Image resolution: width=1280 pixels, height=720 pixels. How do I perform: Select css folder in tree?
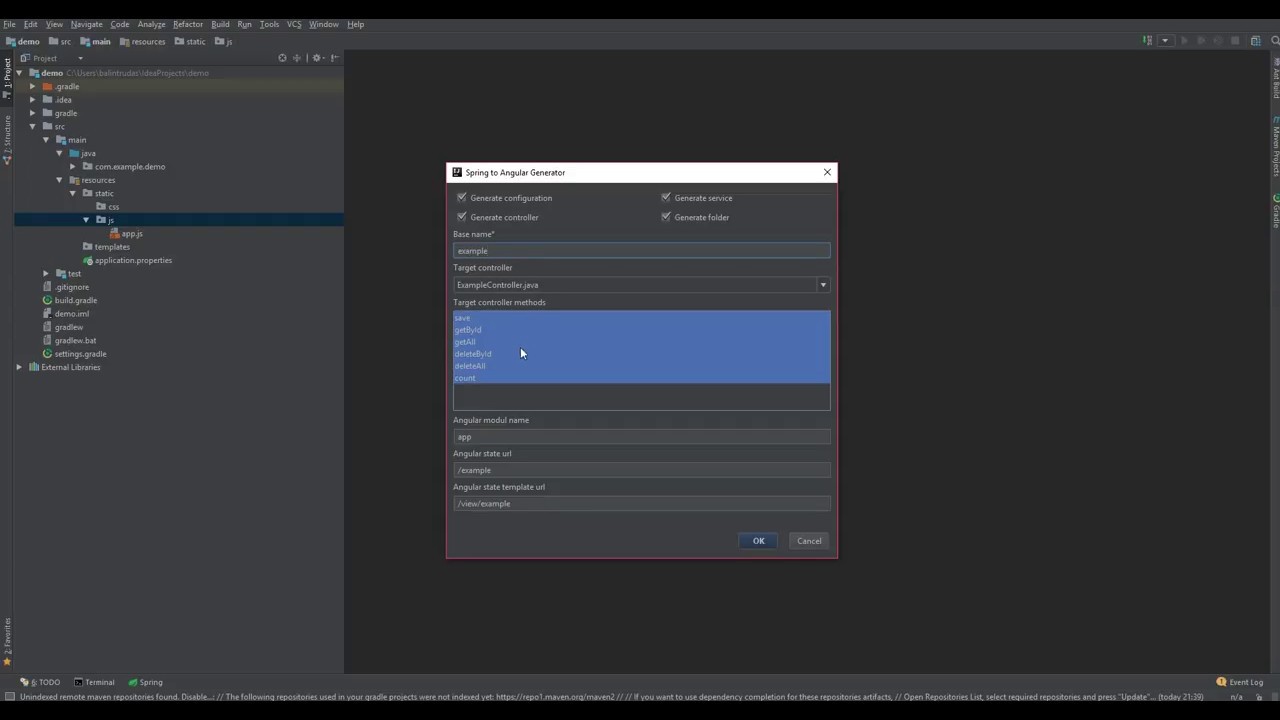point(107,207)
